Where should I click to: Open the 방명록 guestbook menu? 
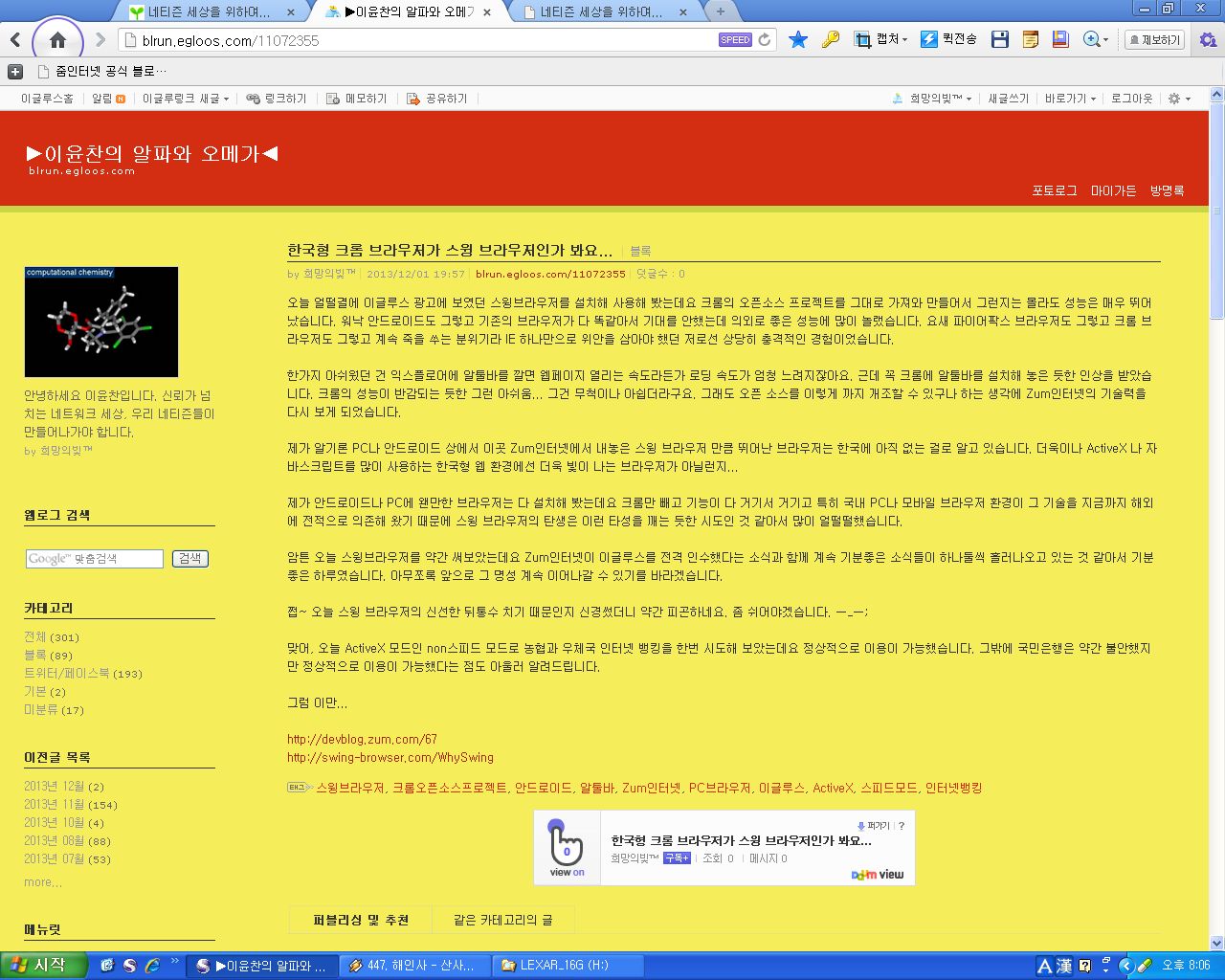click(1167, 190)
